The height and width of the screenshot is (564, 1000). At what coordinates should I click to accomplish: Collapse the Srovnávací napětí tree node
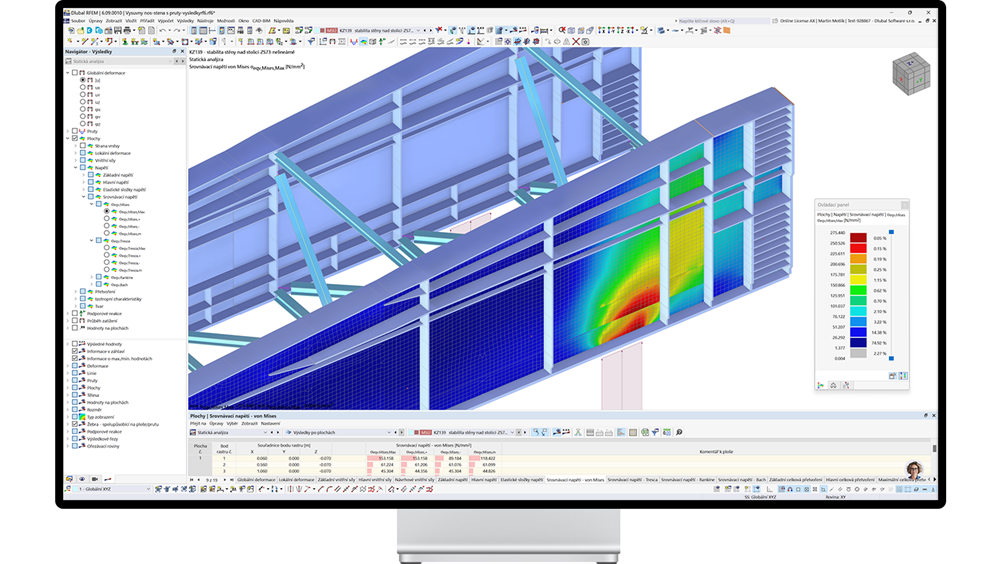click(x=84, y=197)
